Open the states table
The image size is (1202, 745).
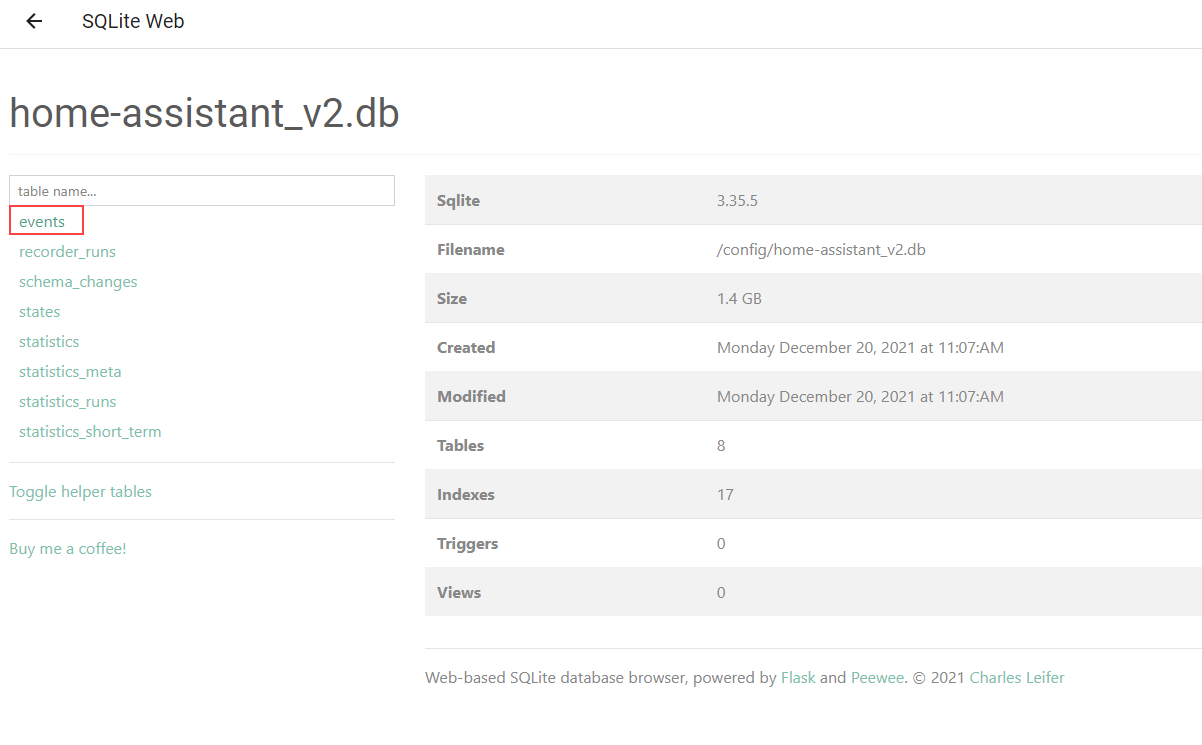(x=39, y=311)
